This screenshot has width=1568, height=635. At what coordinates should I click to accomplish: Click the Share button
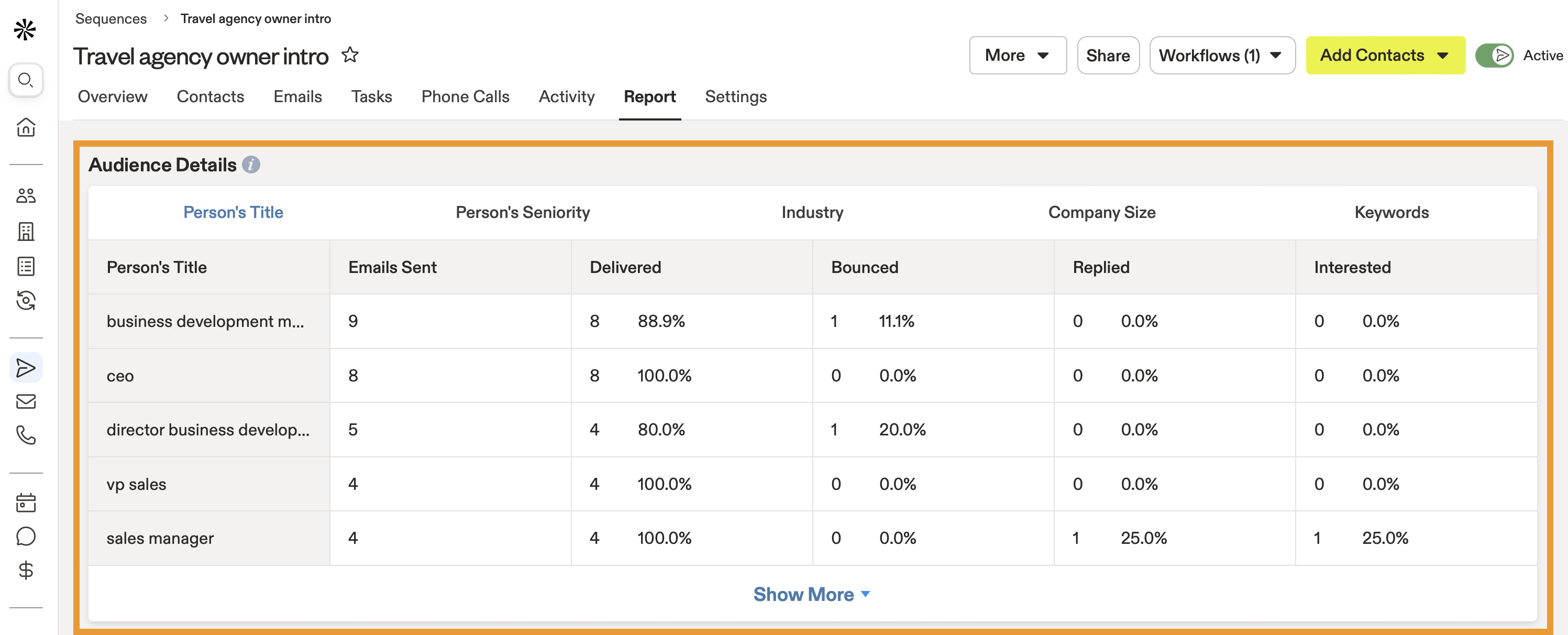click(x=1107, y=56)
